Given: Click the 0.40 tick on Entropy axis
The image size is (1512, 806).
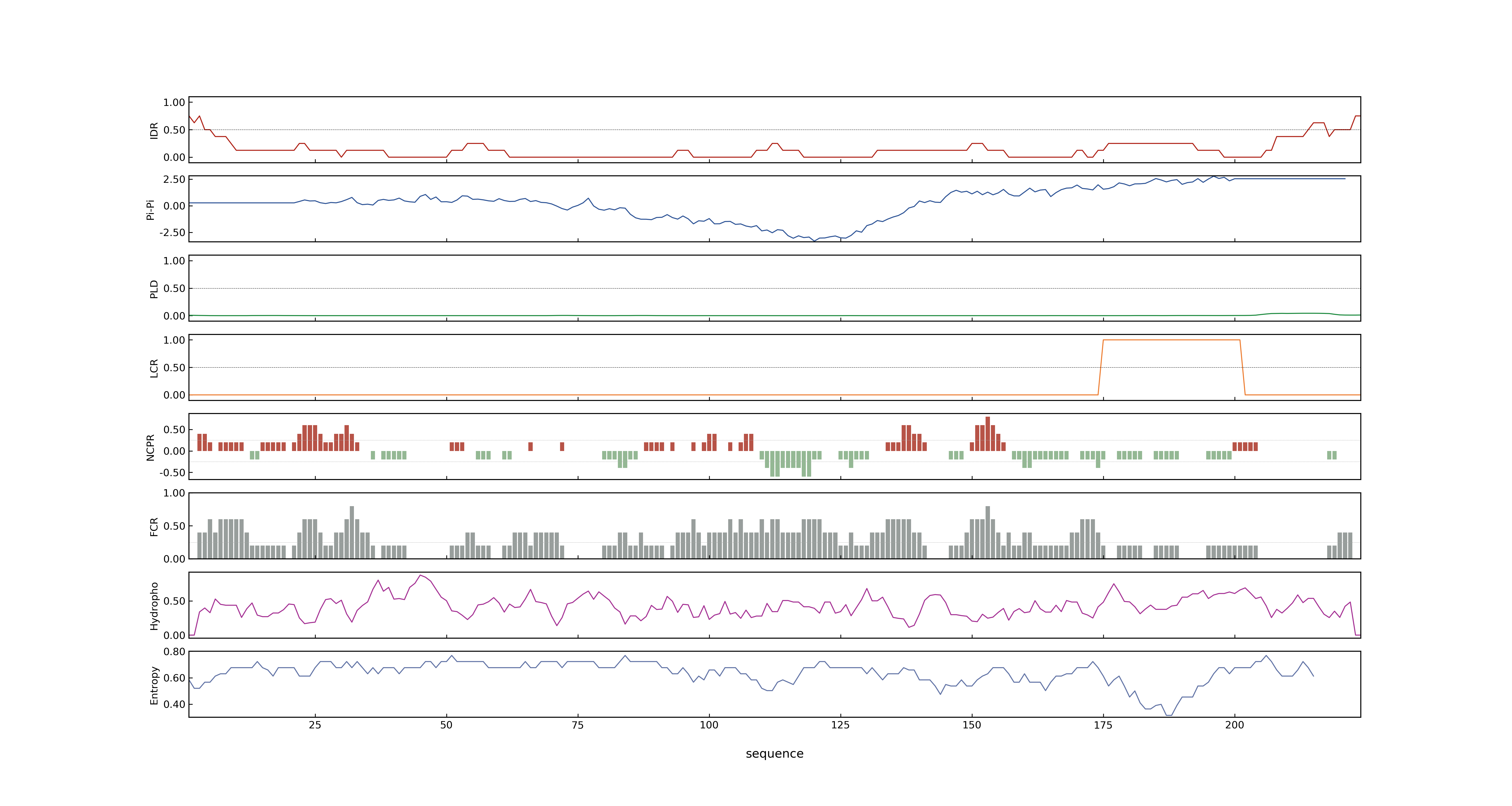Looking at the screenshot, I should 174,704.
